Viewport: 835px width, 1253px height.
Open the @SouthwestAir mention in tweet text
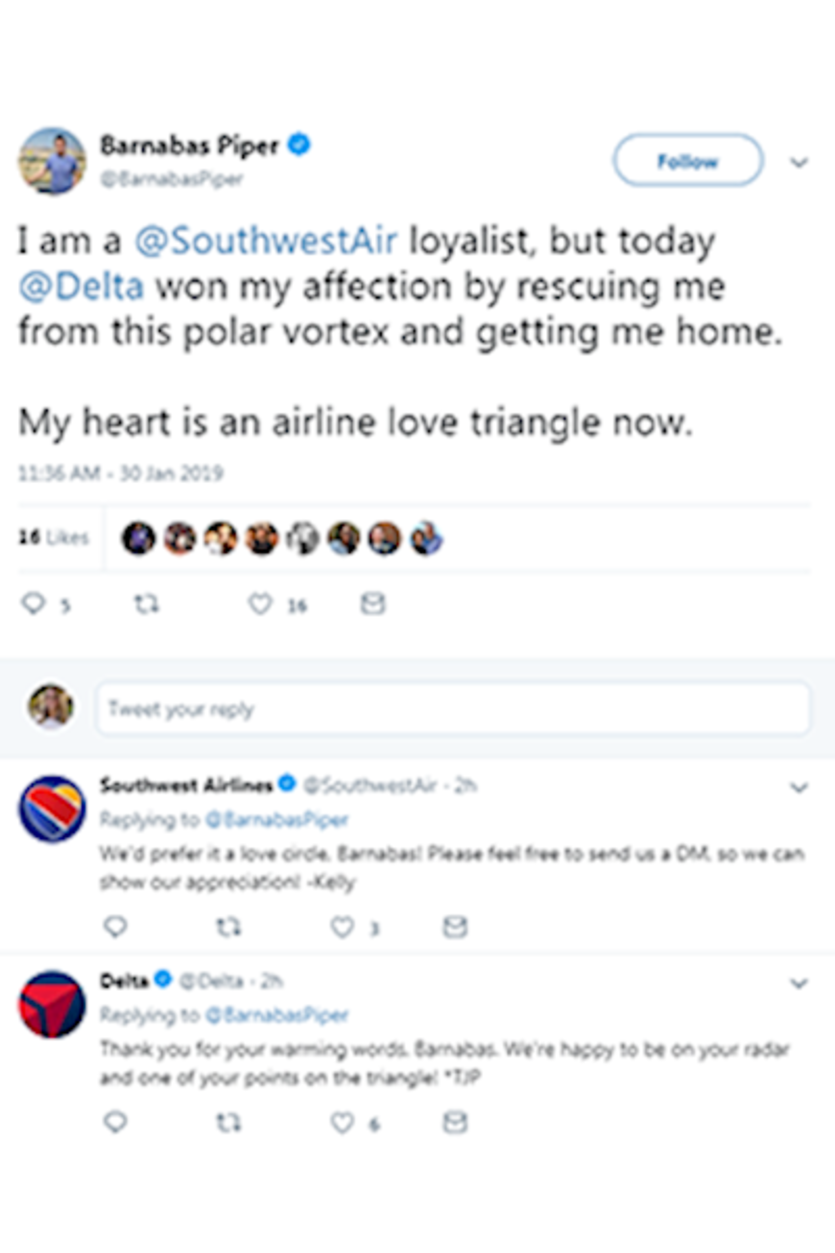click(264, 242)
